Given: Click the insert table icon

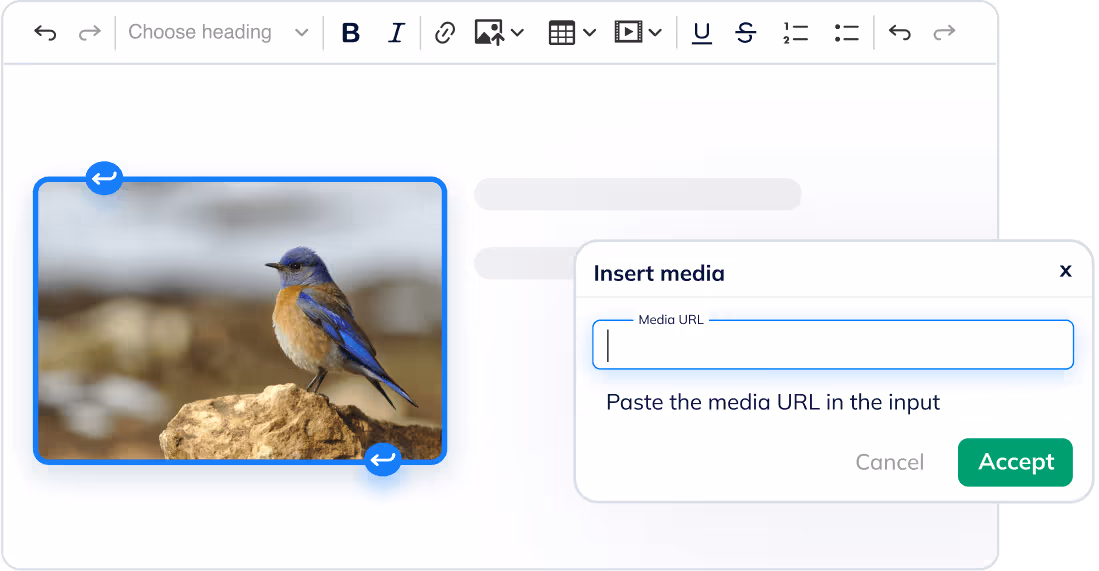Looking at the screenshot, I should point(562,33).
